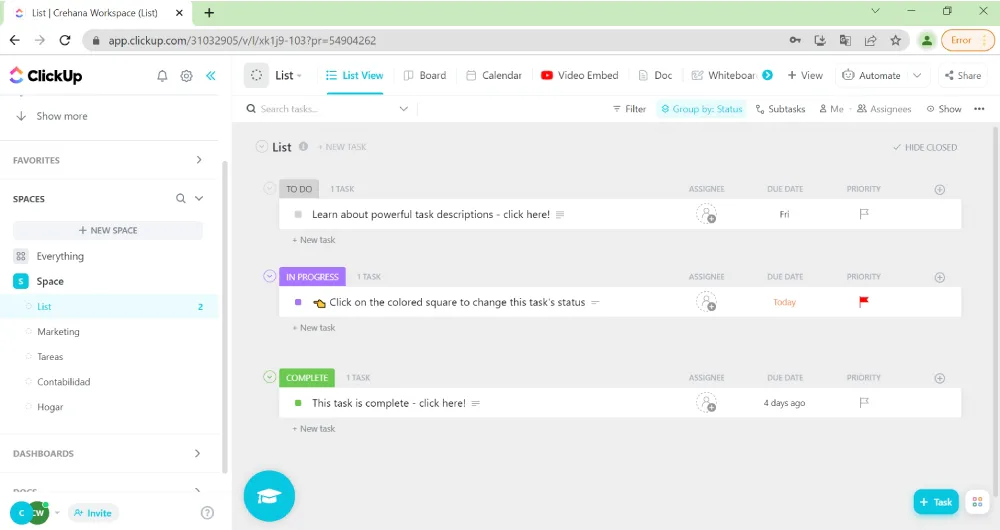Reload the browser page
This screenshot has height=530, width=1000.
click(64, 40)
